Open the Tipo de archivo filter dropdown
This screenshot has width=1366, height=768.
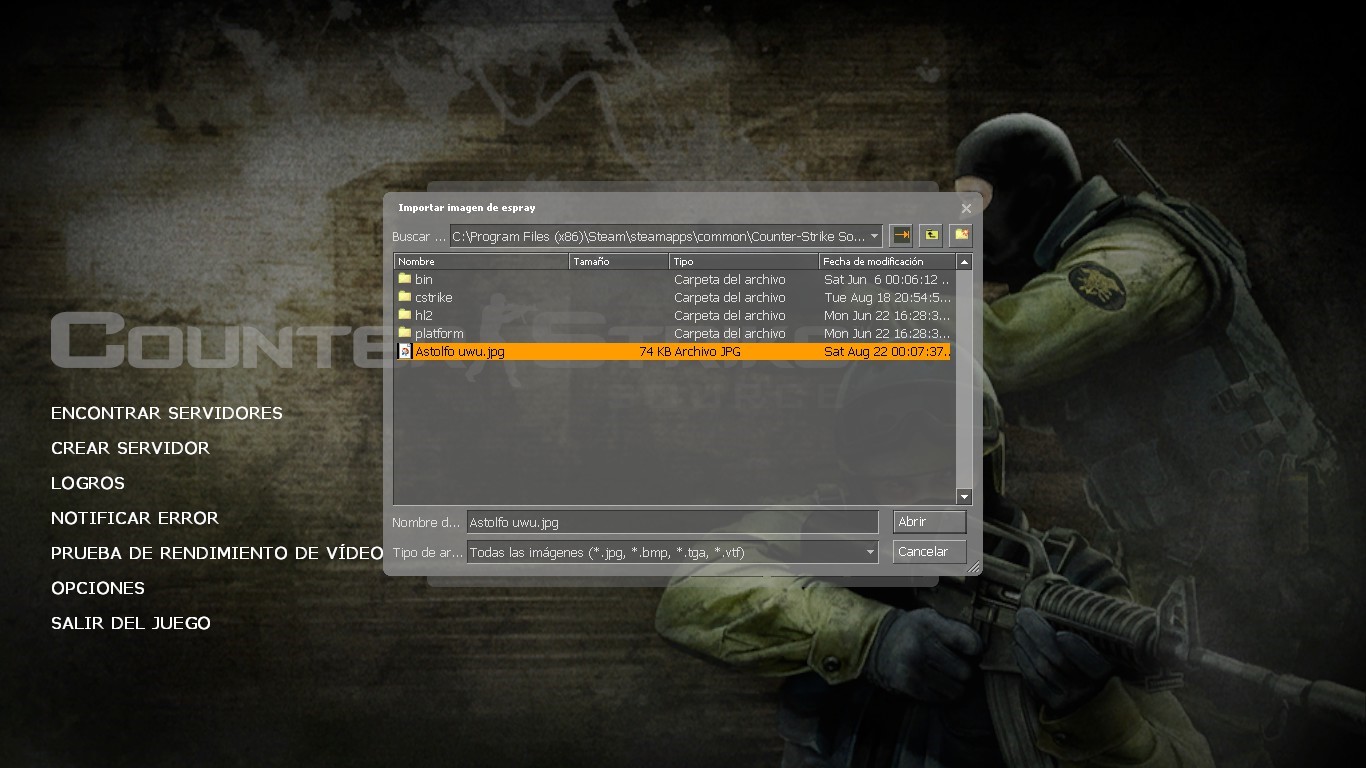tap(870, 552)
